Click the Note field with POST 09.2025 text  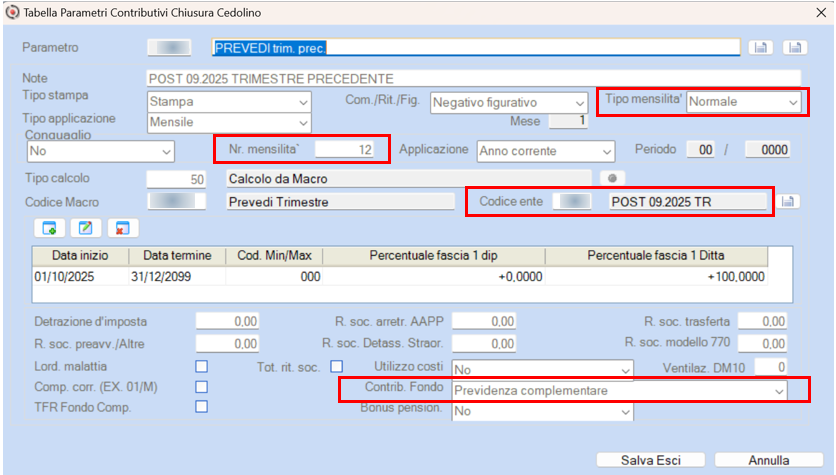[x=473, y=78]
